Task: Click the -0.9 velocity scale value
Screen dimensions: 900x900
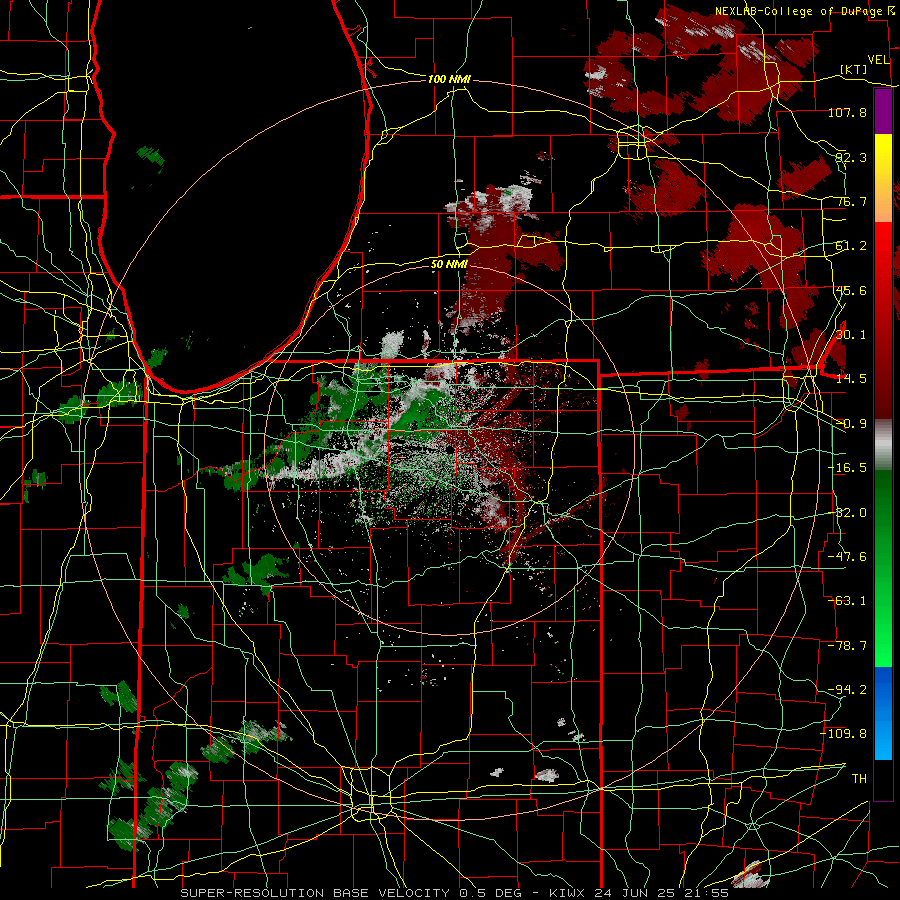Action: [851, 424]
